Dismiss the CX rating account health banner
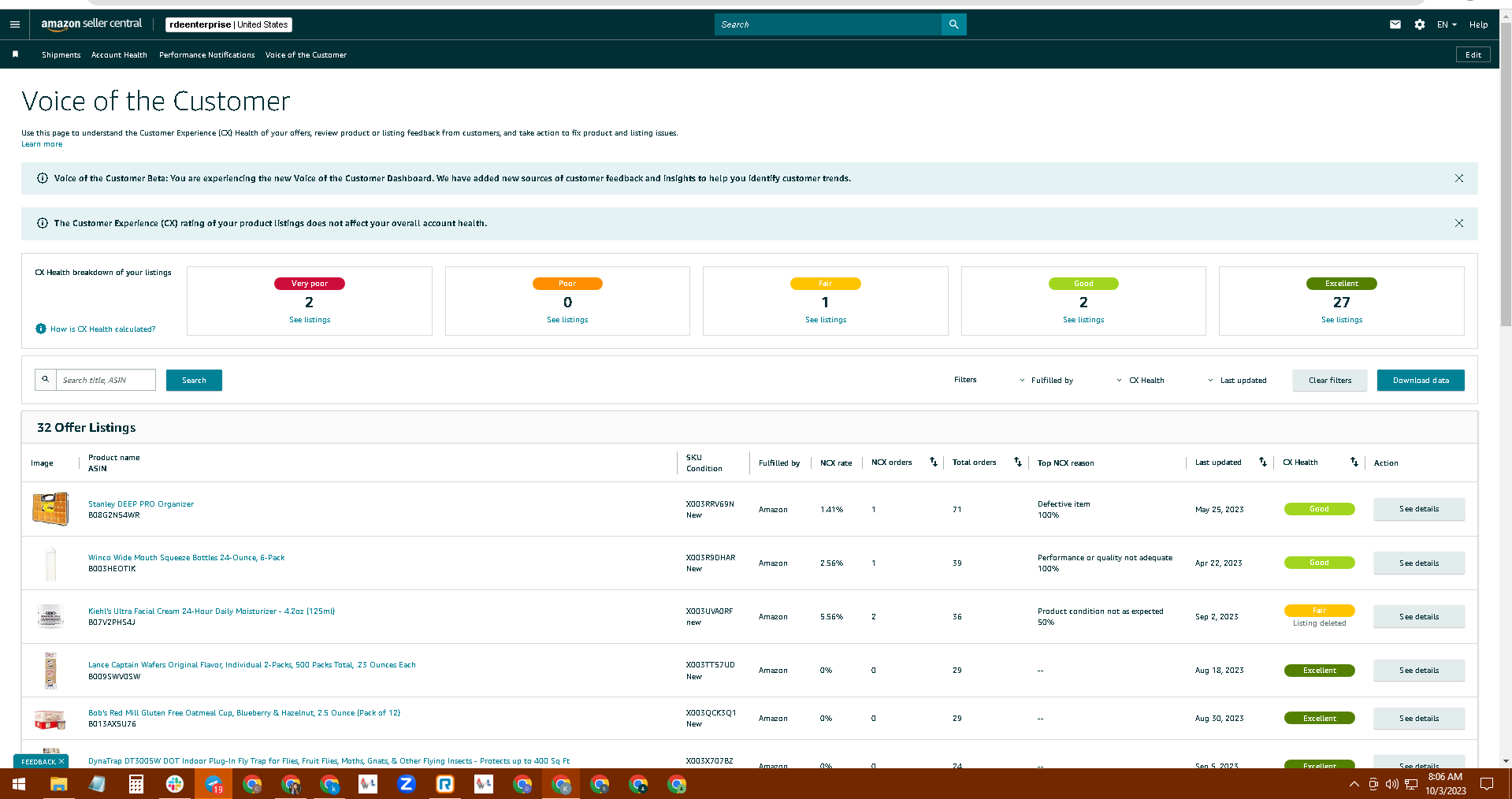Viewport: 1512px width, 799px height. (x=1459, y=223)
